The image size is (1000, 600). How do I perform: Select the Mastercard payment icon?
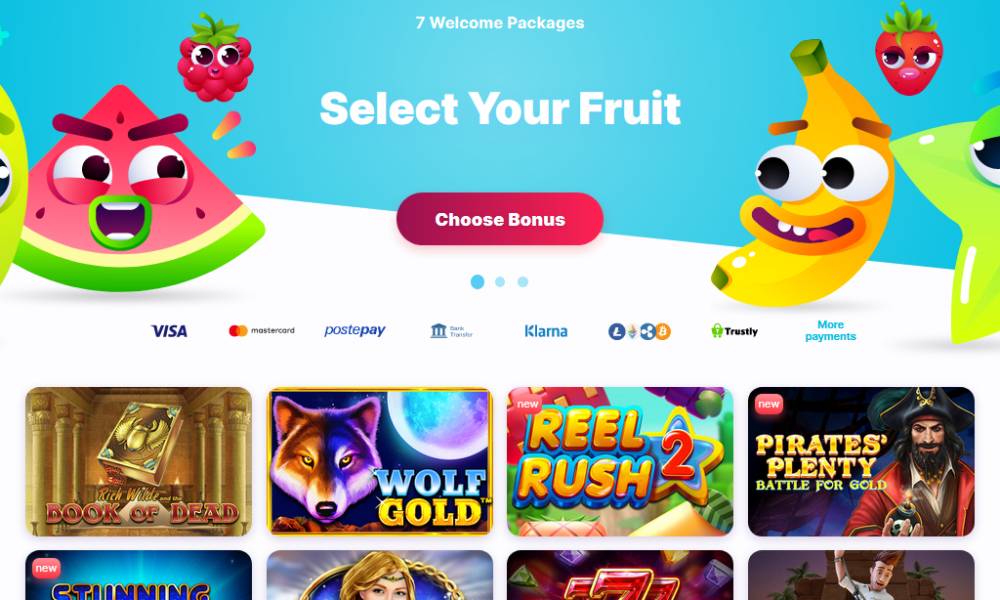pyautogui.click(x=261, y=330)
